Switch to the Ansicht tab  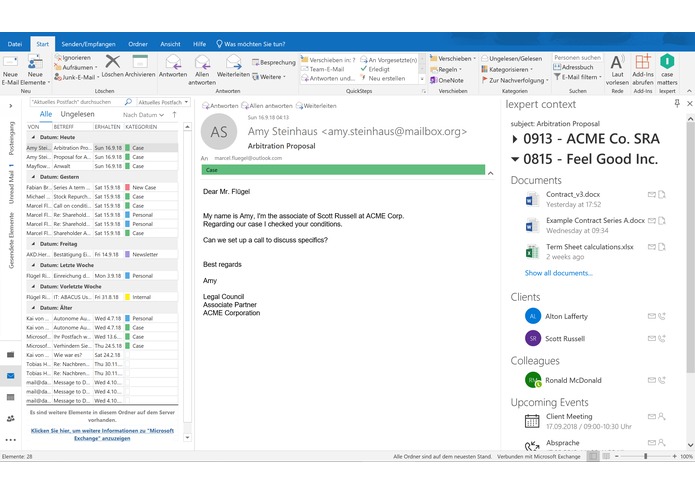[170, 44]
